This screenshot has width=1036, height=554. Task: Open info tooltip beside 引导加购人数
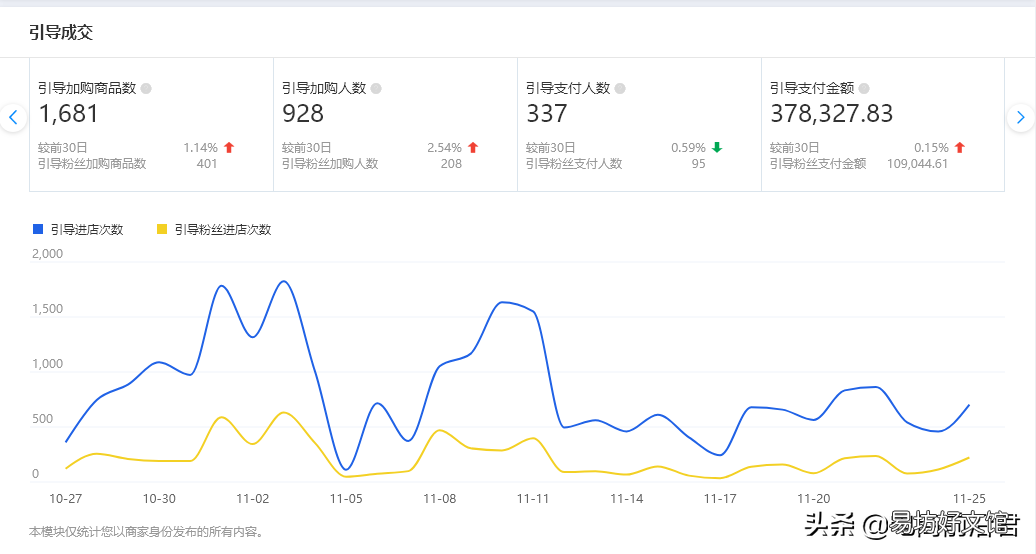pos(376,89)
